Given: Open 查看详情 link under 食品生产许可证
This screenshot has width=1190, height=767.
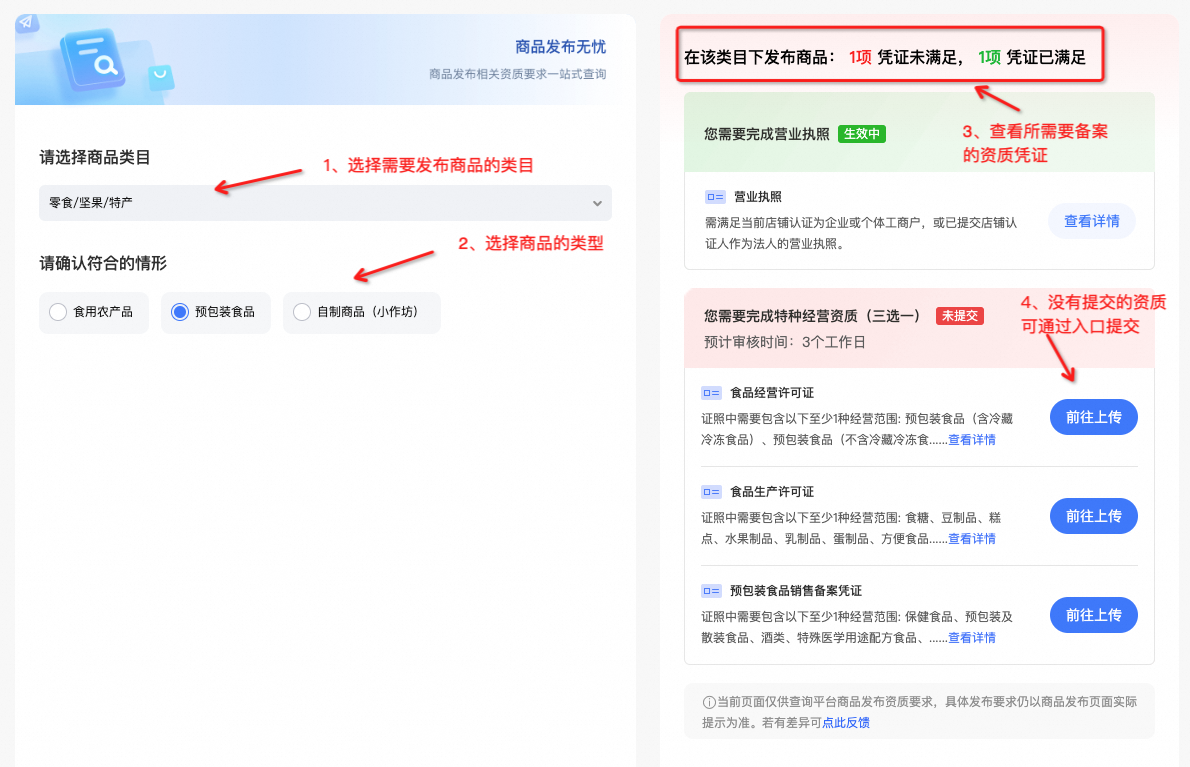Looking at the screenshot, I should (x=971, y=539).
